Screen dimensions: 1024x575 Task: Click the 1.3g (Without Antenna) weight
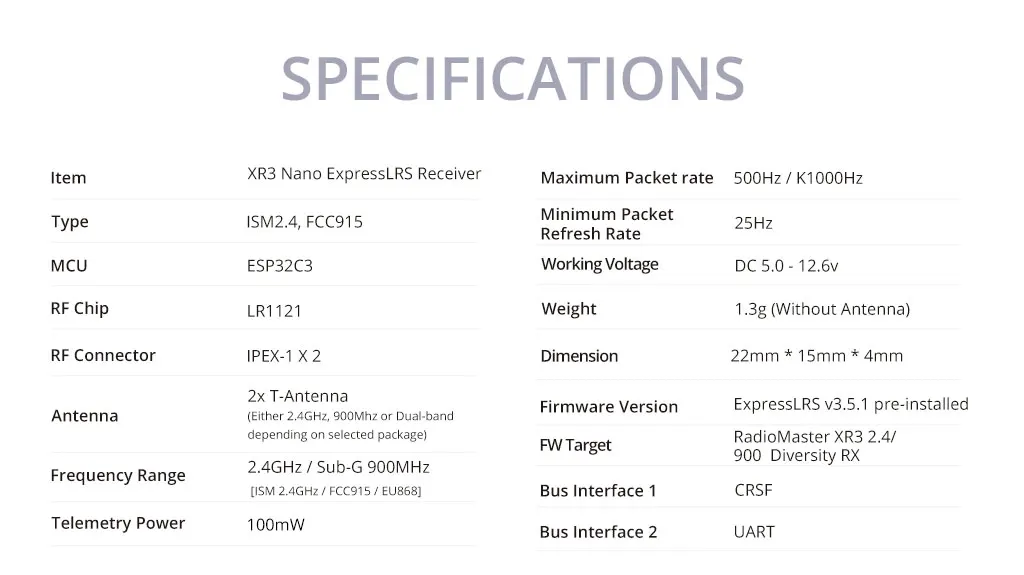click(x=822, y=309)
